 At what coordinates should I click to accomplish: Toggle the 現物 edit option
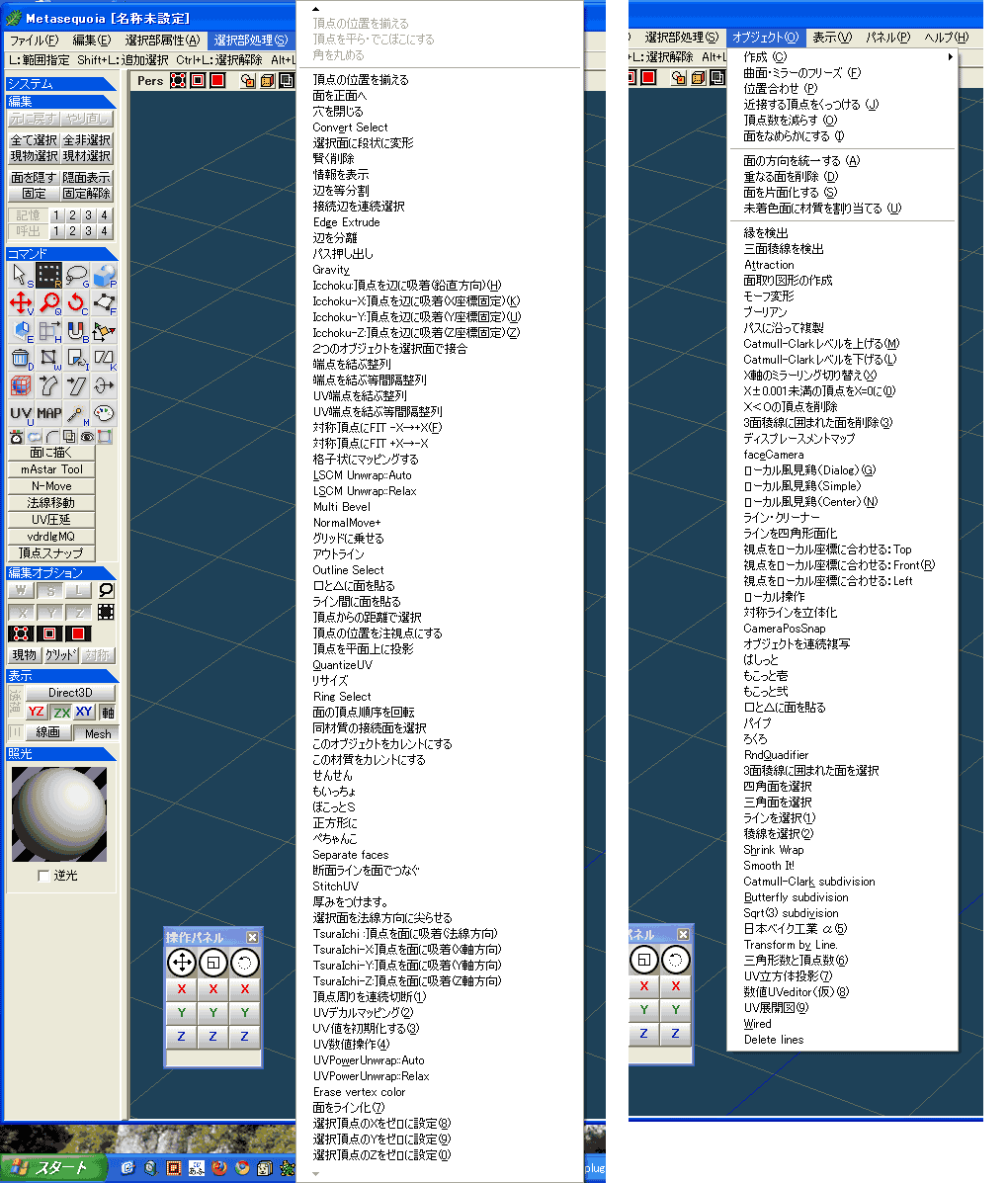tap(24, 655)
